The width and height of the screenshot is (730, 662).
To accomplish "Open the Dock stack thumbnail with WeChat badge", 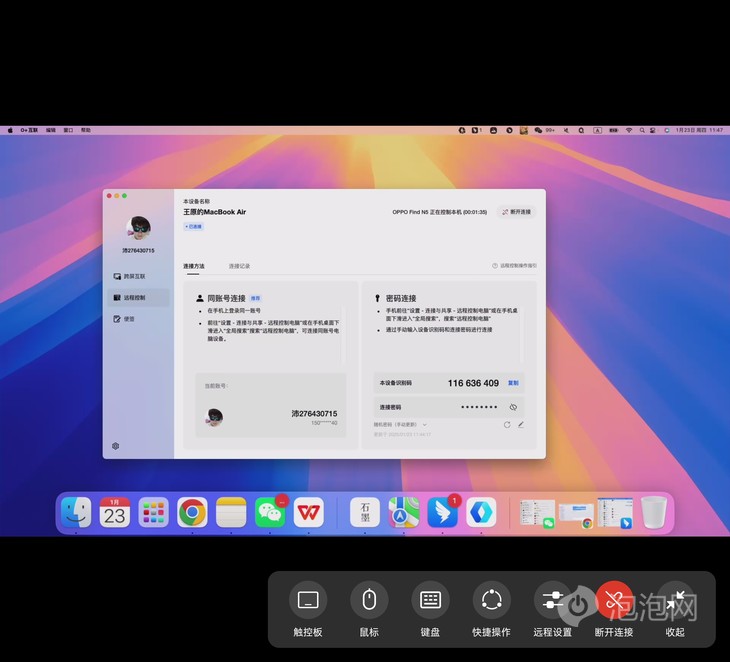I will pos(537,513).
